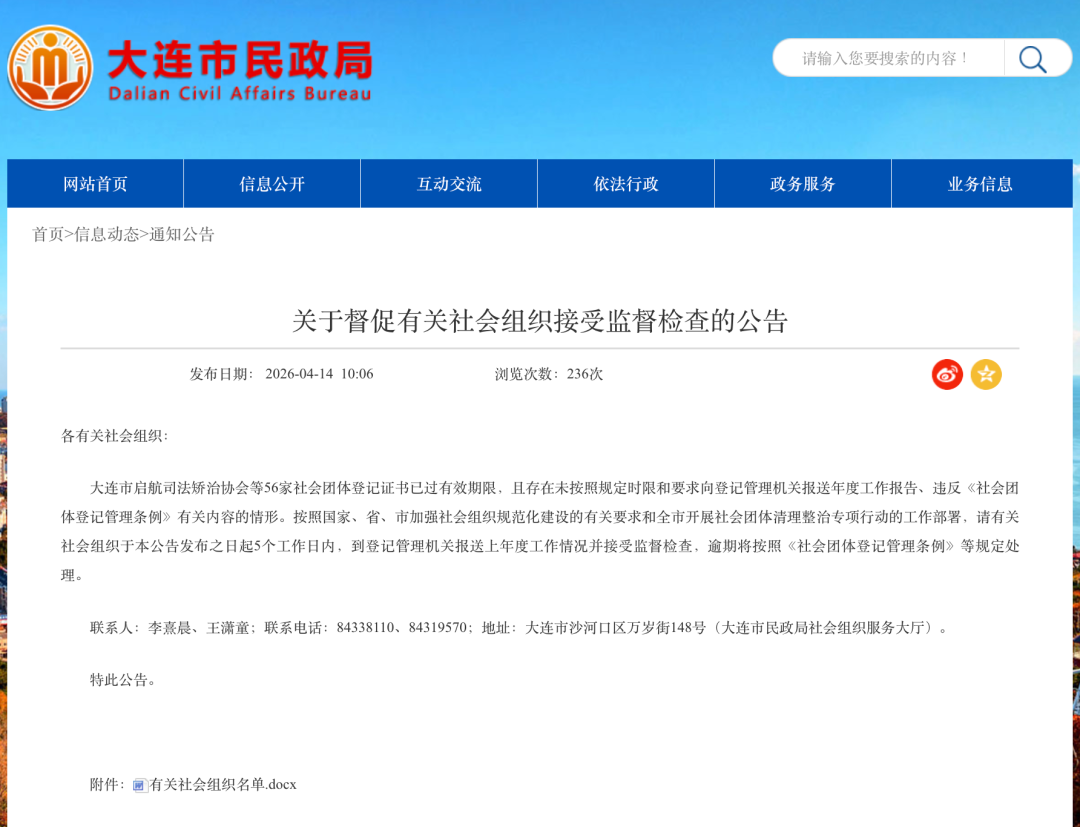The height and width of the screenshot is (827, 1080).
Task: Click the 发布日期 2026-04-14 text
Action: 282,374
